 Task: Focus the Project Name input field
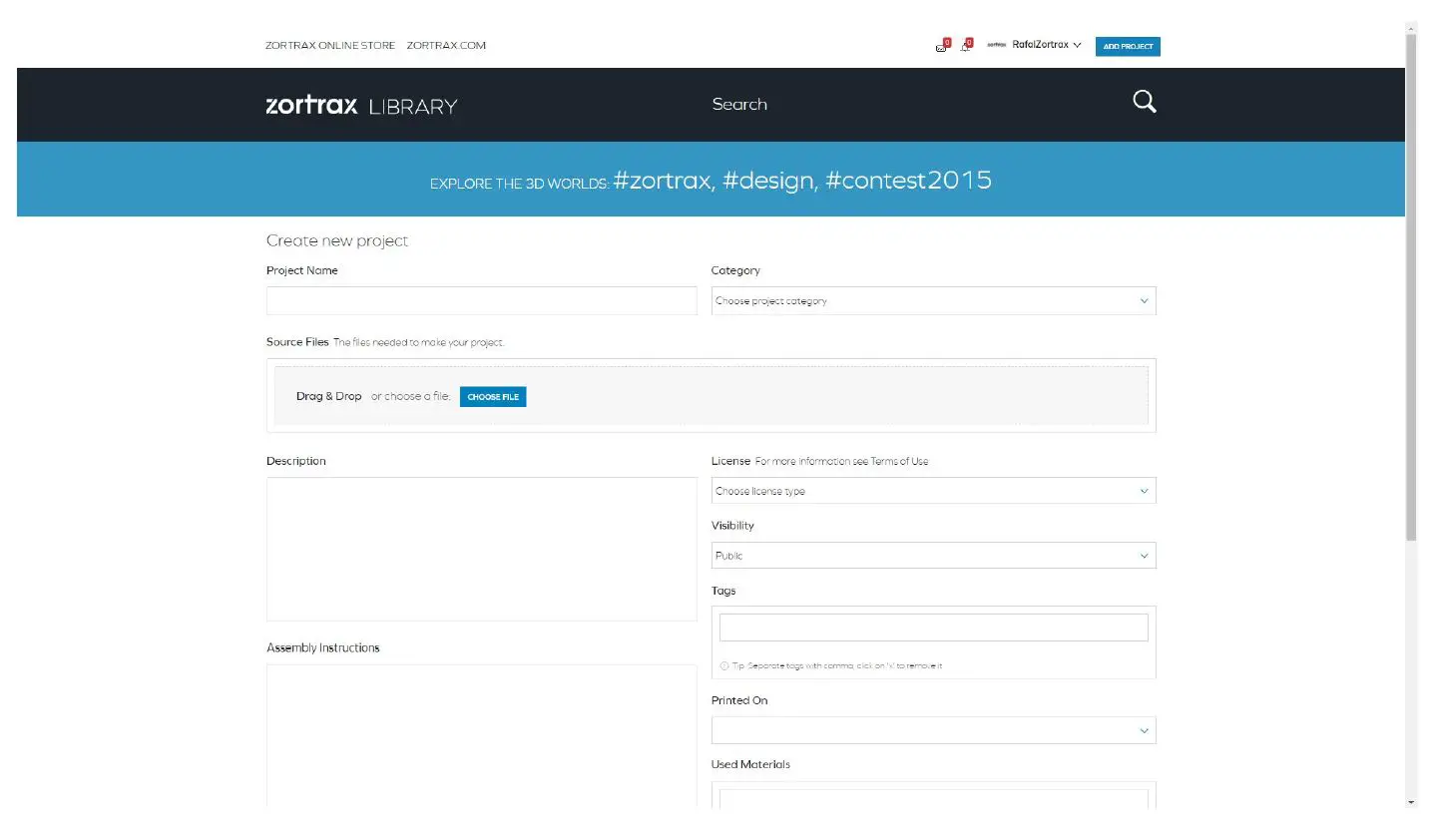481,301
